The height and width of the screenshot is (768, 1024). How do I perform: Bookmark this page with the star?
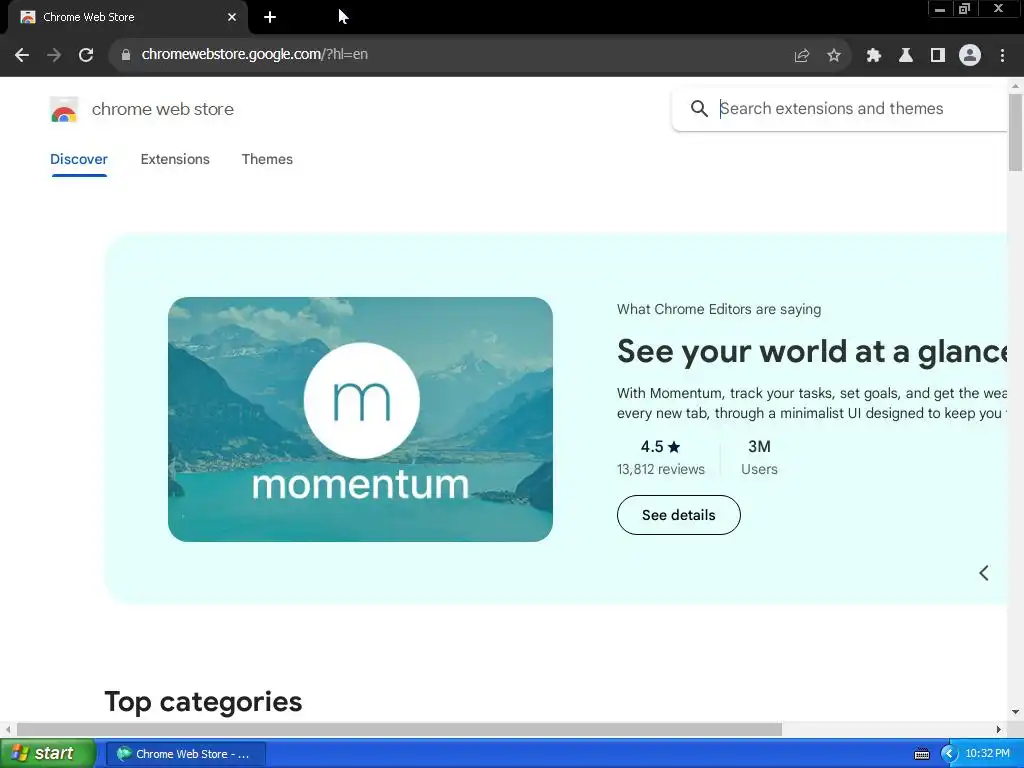pyautogui.click(x=834, y=56)
